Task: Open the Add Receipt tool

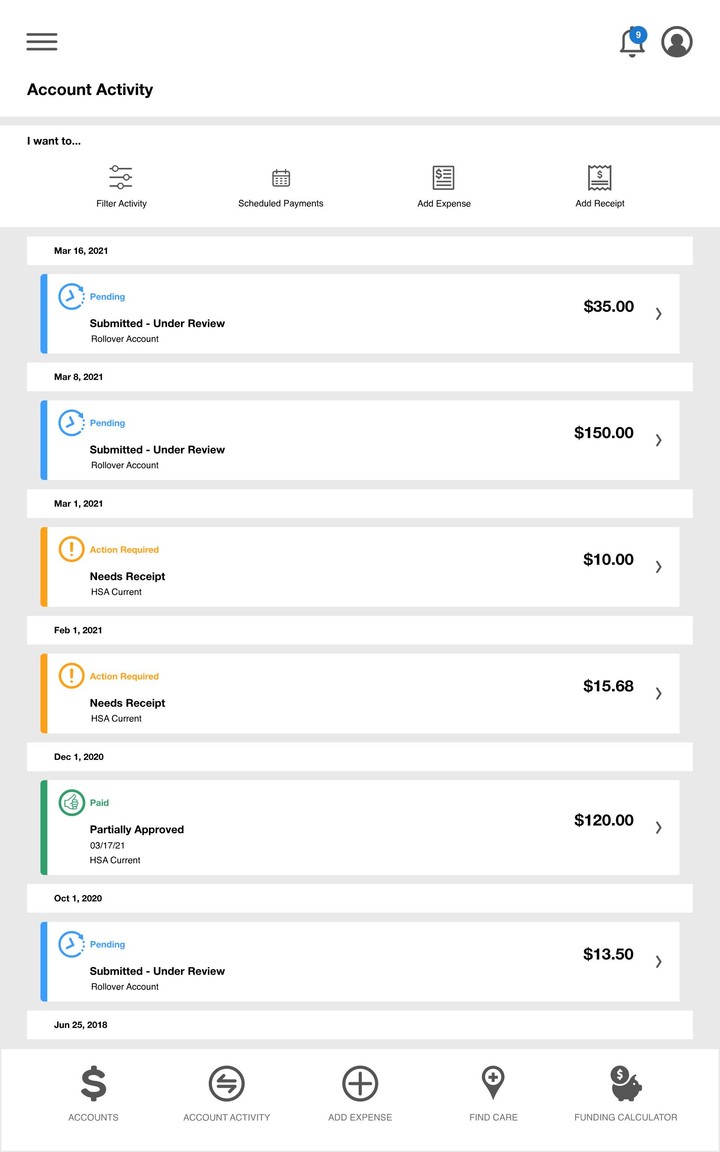Action: coord(600,185)
